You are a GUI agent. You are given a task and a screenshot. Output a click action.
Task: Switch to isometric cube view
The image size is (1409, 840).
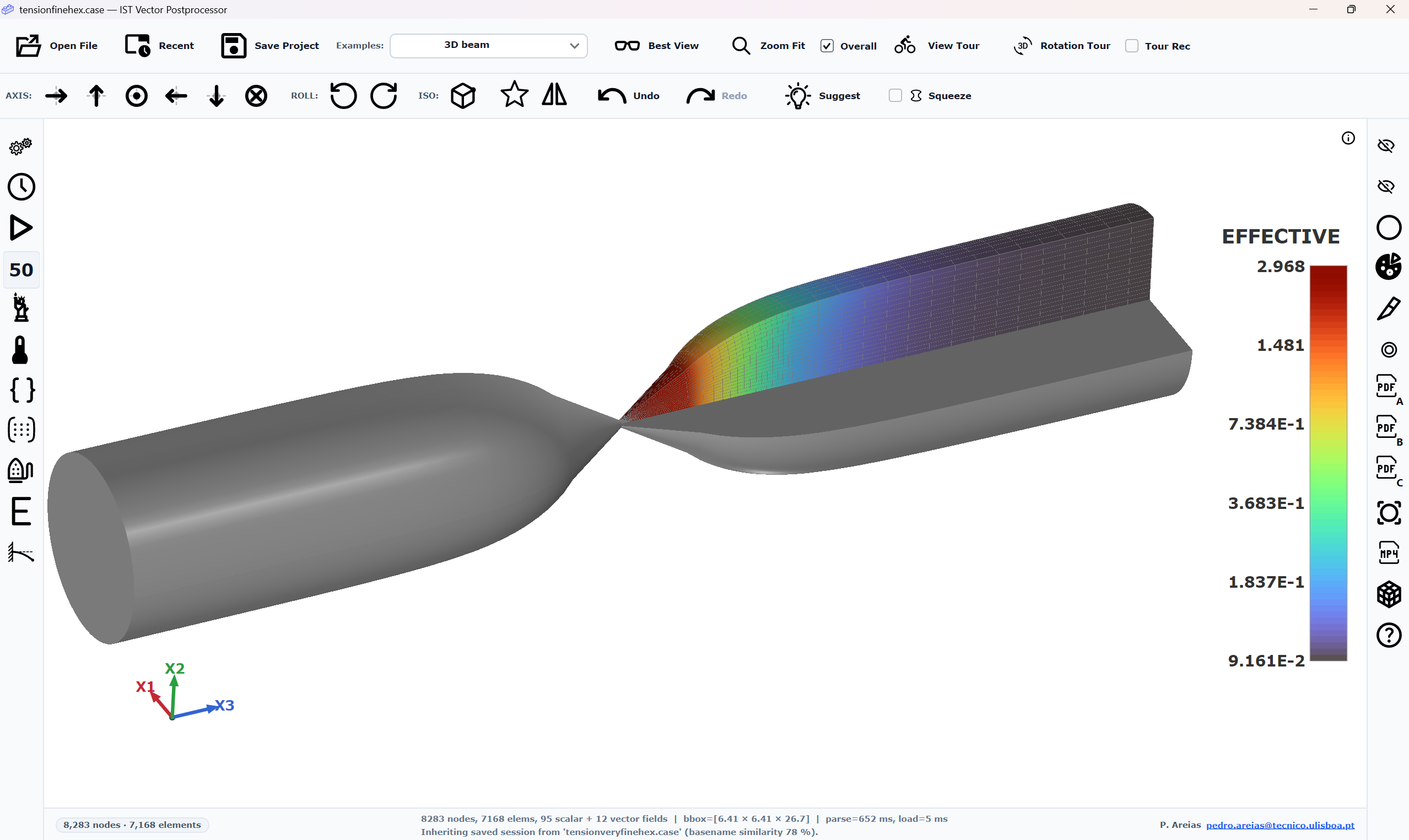tap(463, 96)
